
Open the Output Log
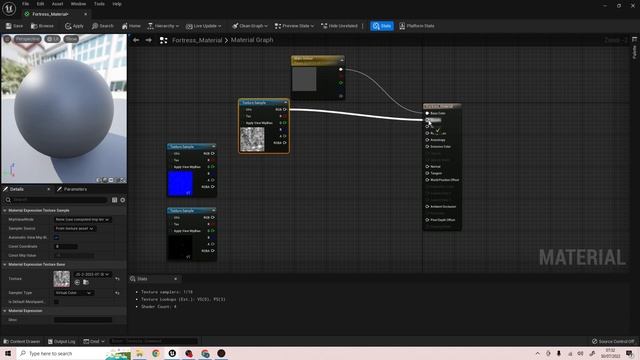[61, 341]
